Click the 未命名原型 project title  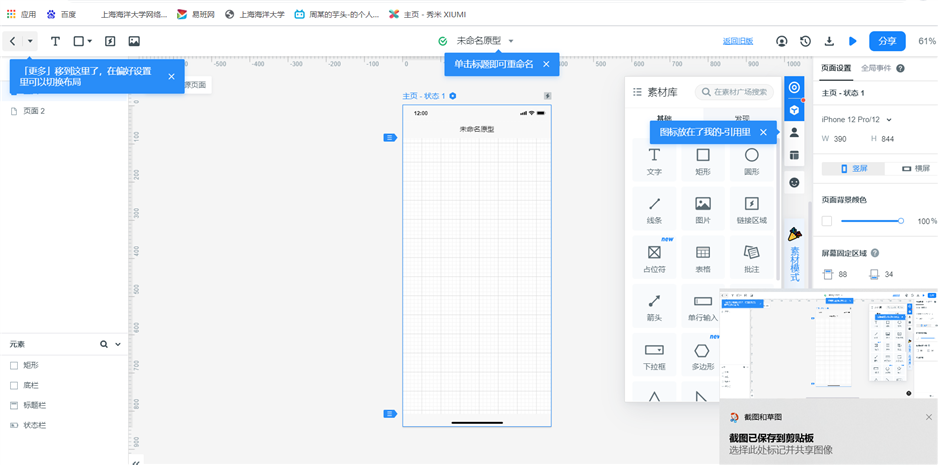[x=479, y=41]
